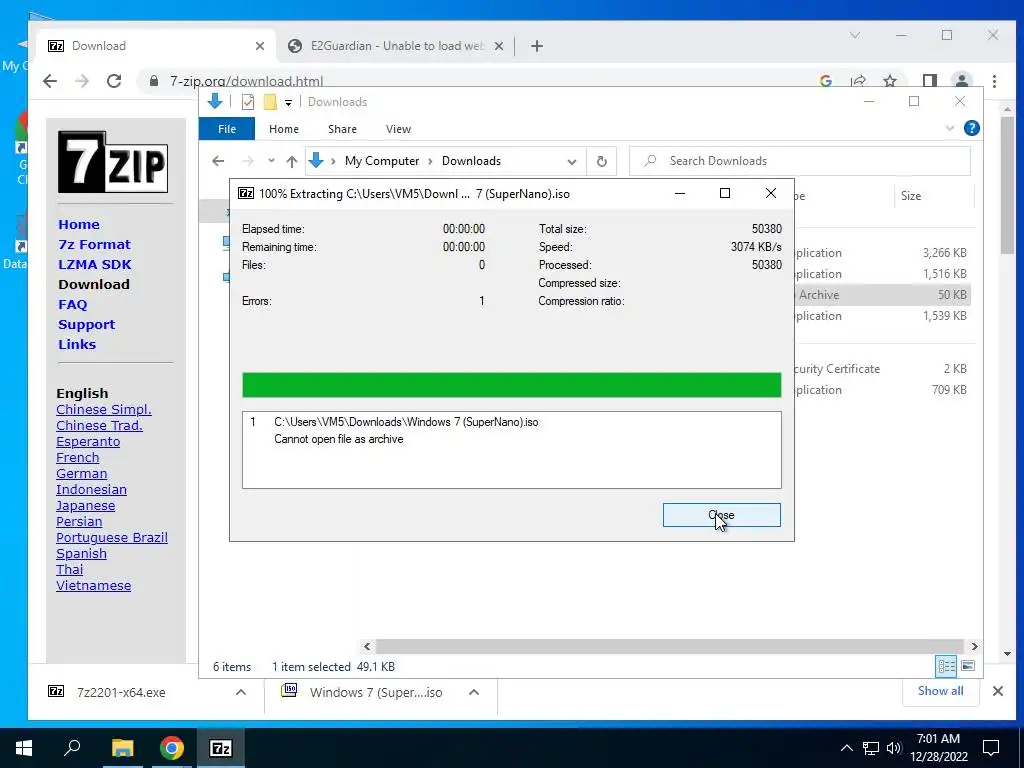Click Chrome forward navigation arrow
This screenshot has height=768, width=1024.
82,81
